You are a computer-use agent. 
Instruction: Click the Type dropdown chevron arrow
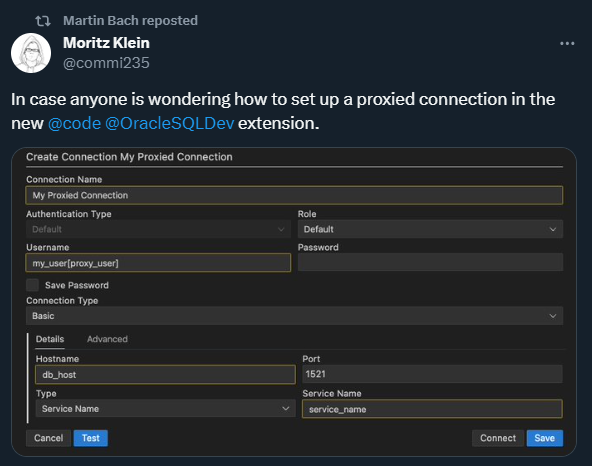(286, 409)
